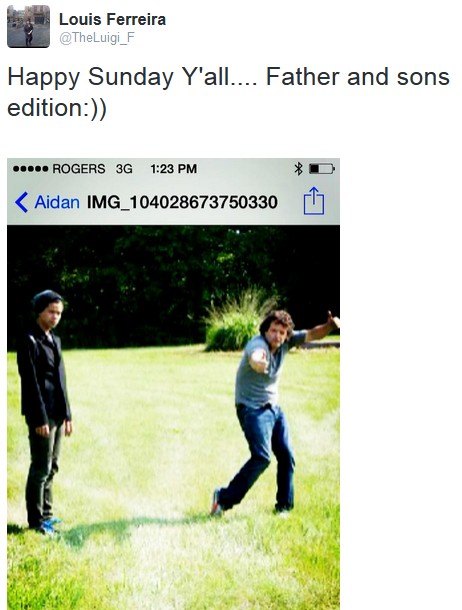This screenshot has width=462, height=610.
Task: Click the battery indicator icon
Action: tap(322, 169)
